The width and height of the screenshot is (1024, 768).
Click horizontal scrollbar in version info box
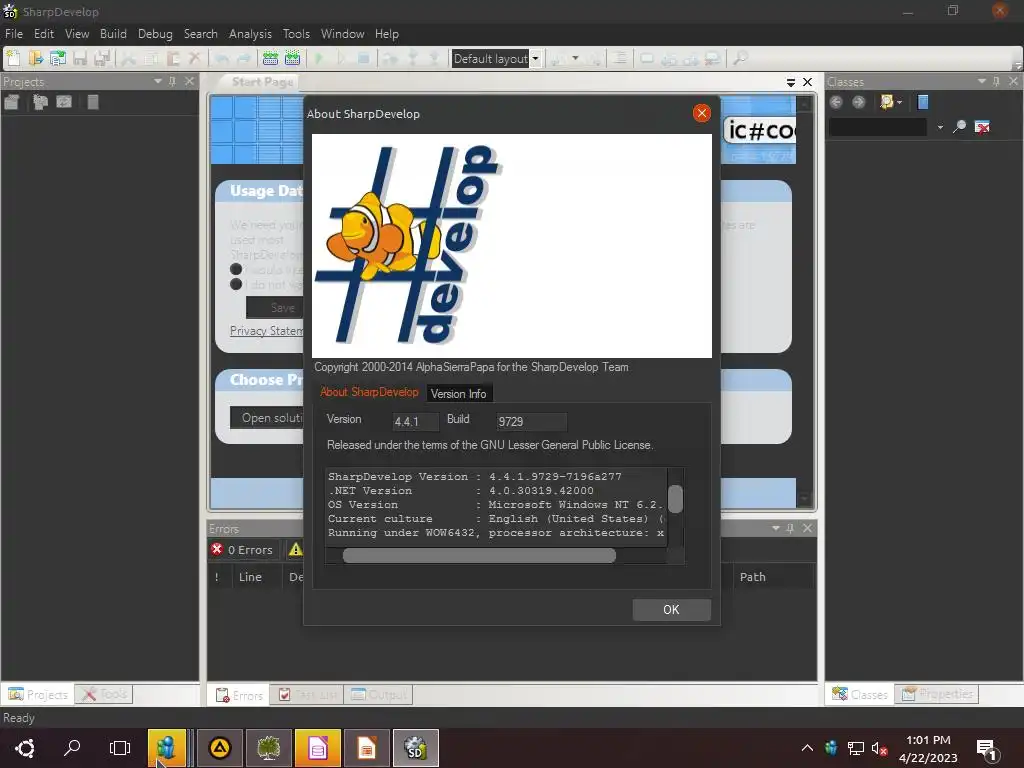click(479, 556)
